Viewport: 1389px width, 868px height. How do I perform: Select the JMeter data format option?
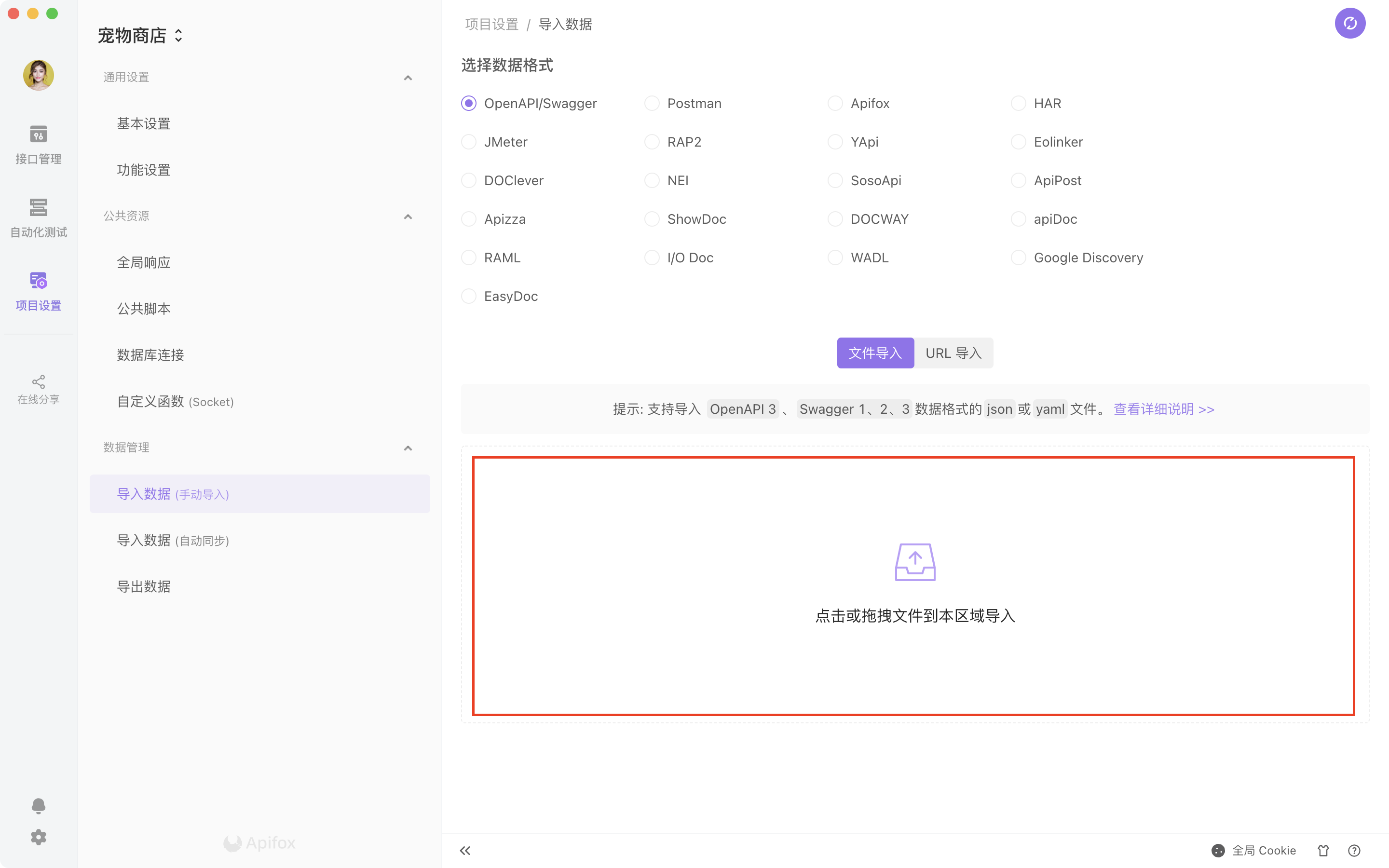469,142
